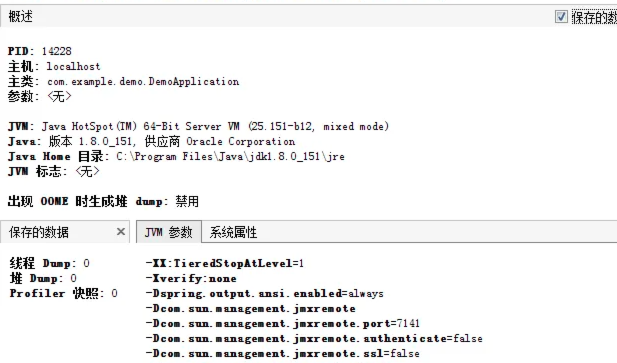Select the Java Home path C:\Program Files\Java\jdk1.8.0_151\jre
Viewport: 617px width, 363px height.
230,156
